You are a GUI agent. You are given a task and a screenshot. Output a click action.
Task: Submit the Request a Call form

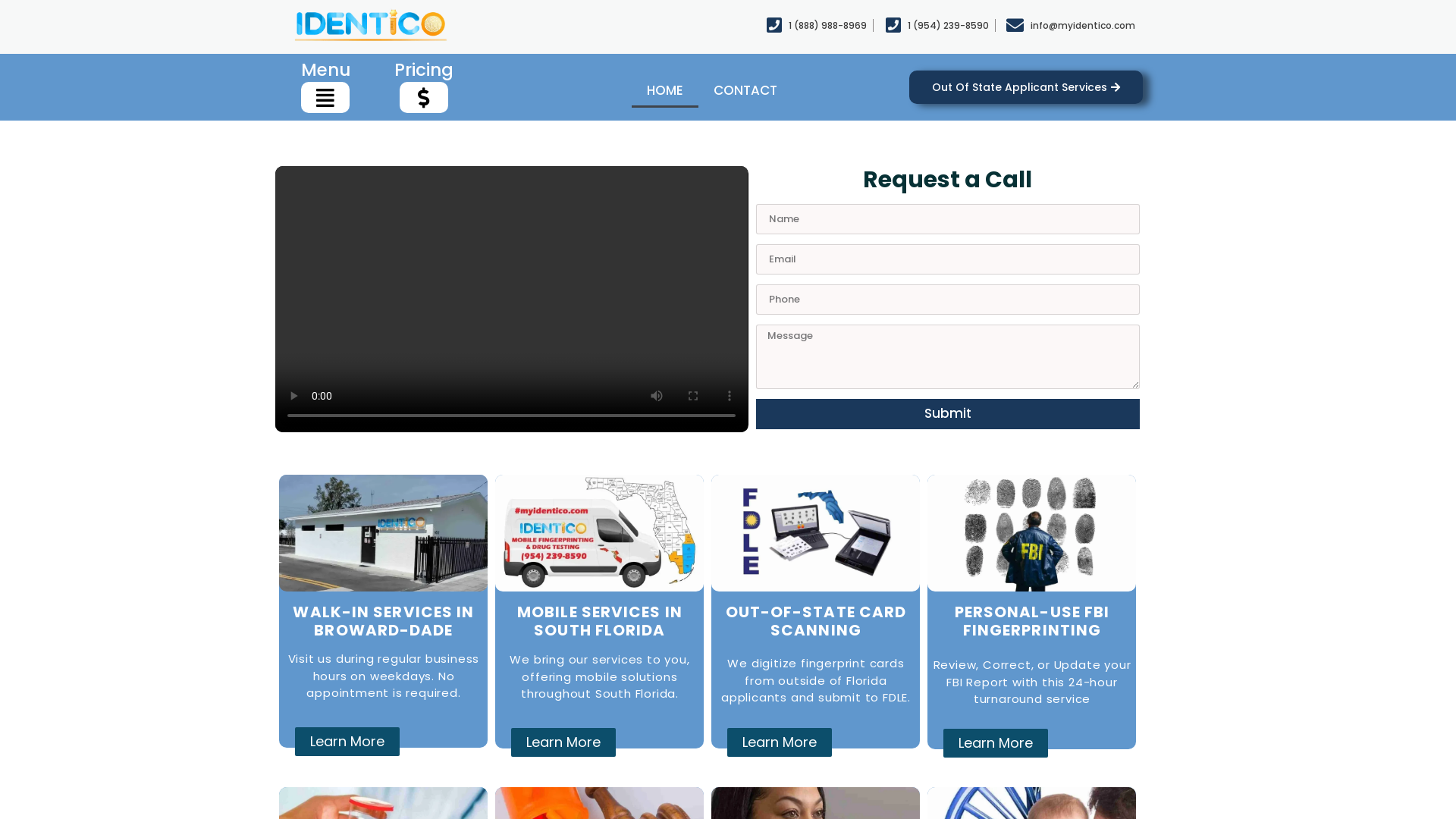(x=948, y=414)
